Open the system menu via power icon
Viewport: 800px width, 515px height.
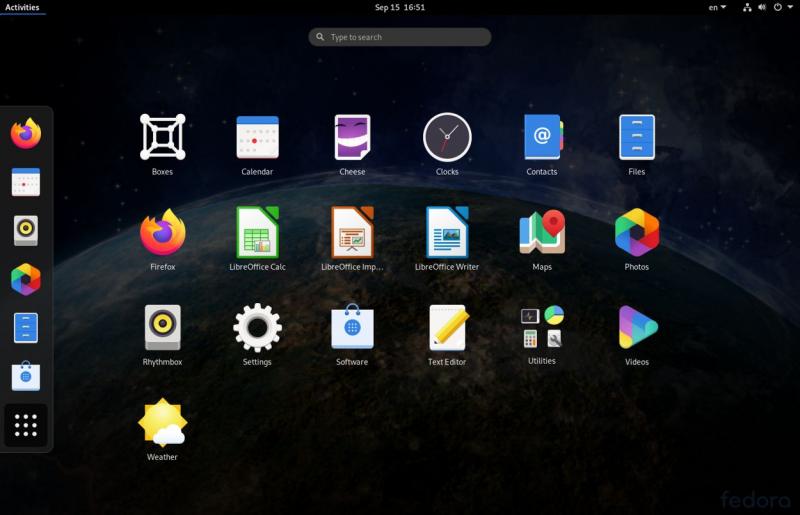(x=778, y=7)
